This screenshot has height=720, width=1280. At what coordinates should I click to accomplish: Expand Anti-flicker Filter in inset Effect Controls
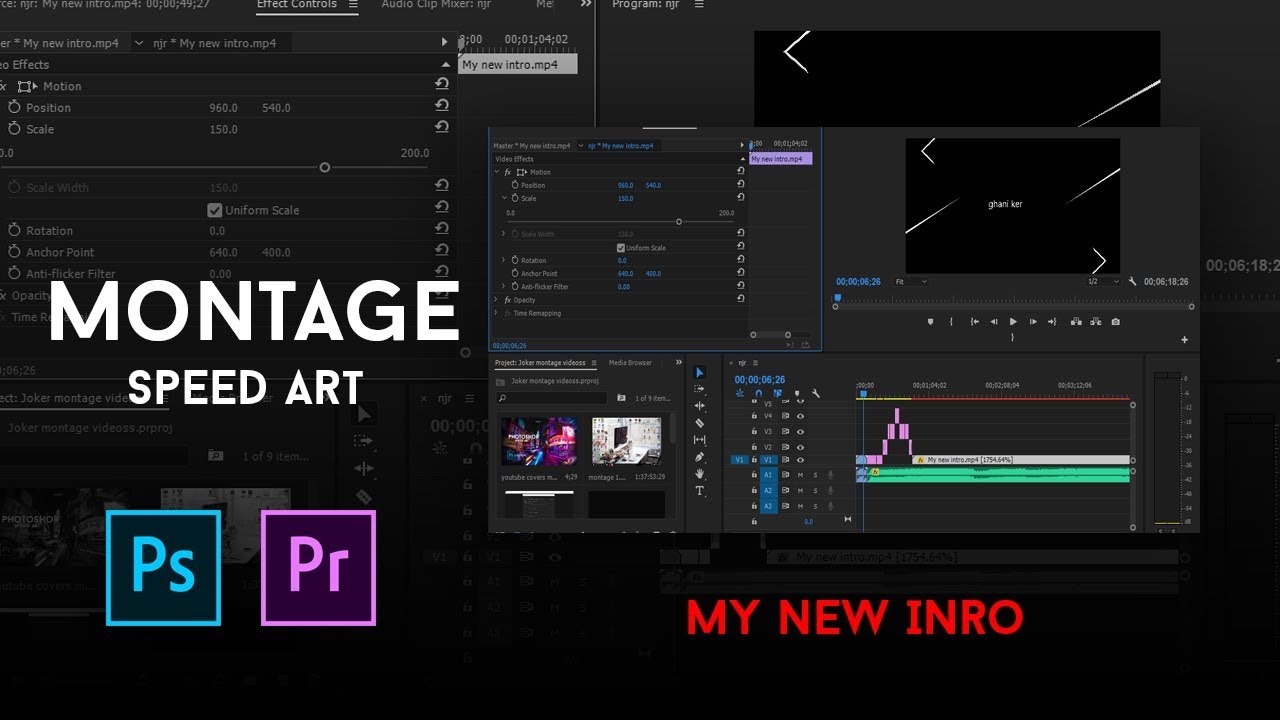coord(504,286)
